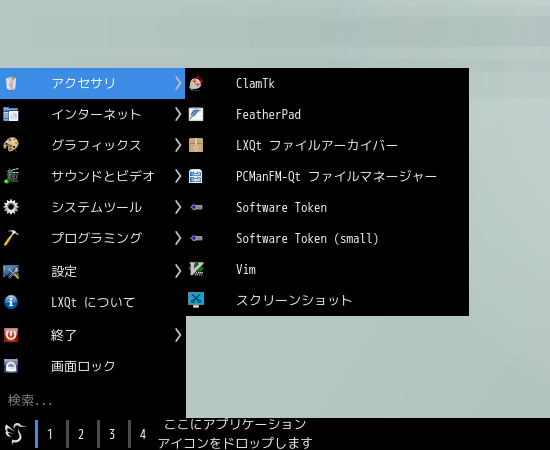550x450 pixels.
Task: Open the サウンドとビデオ menu entry
Action: pos(92,176)
